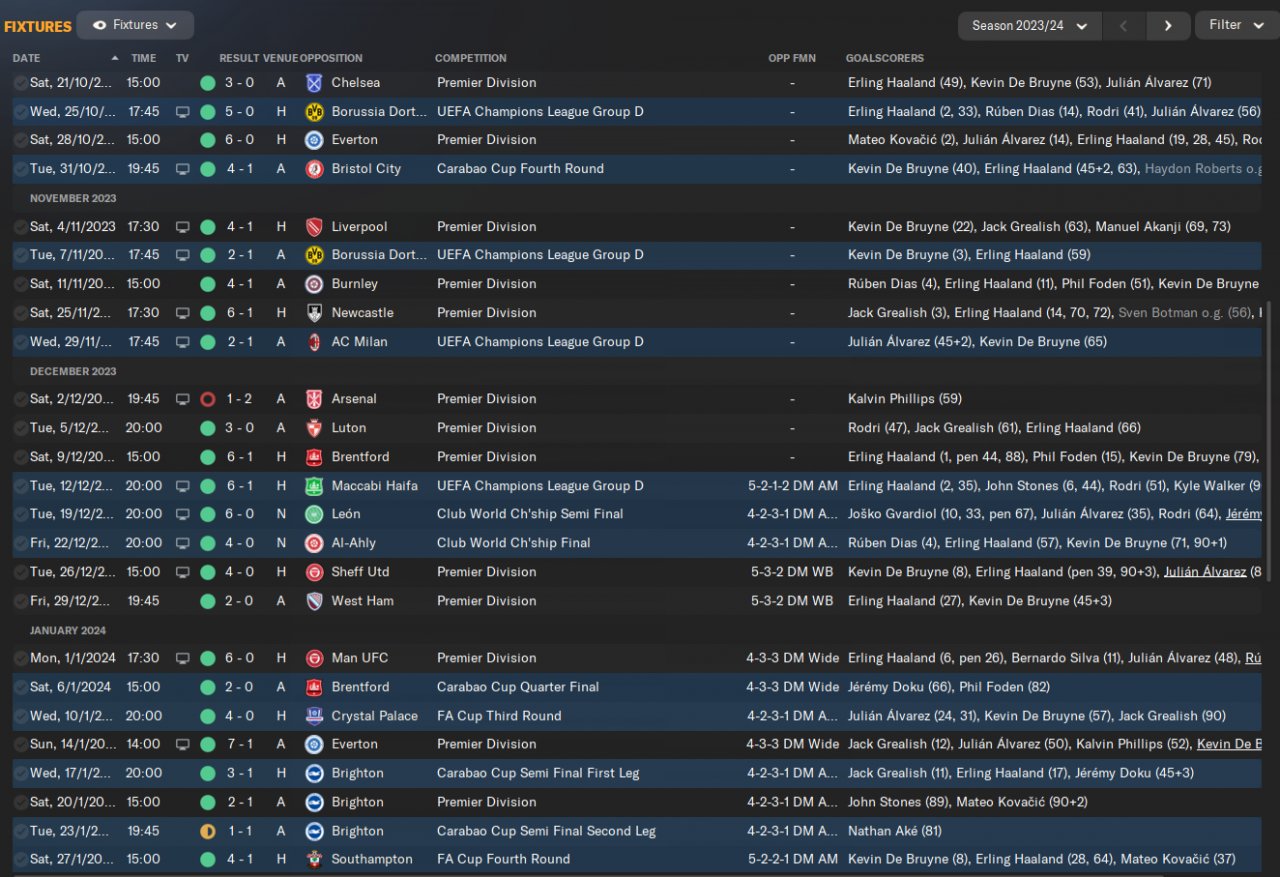The height and width of the screenshot is (877, 1280).
Task: Click the Venue column header
Action: pos(280,58)
